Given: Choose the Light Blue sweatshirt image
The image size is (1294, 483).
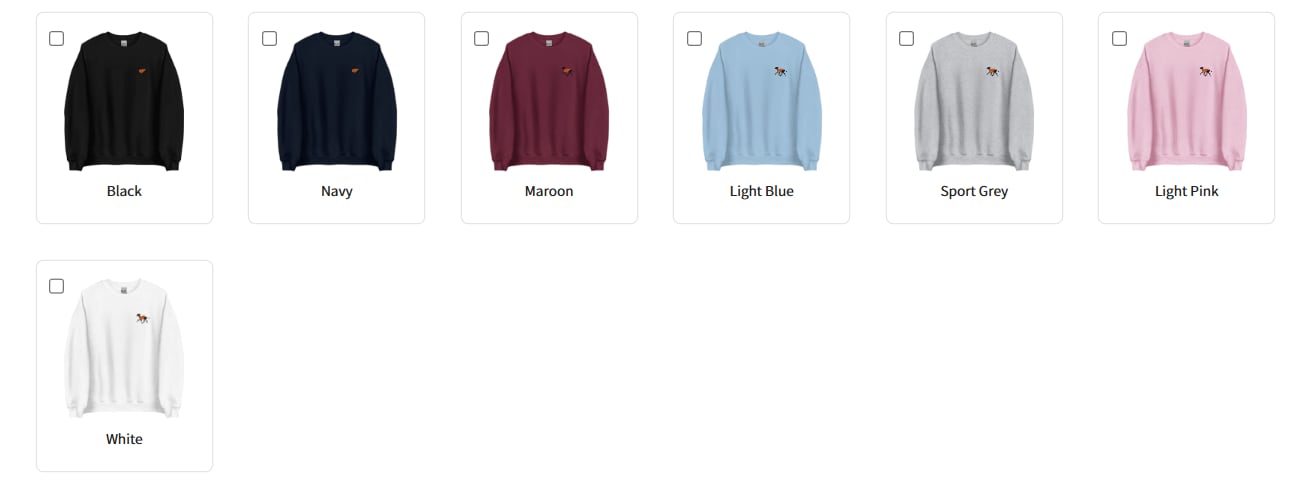Looking at the screenshot, I should tap(762, 100).
